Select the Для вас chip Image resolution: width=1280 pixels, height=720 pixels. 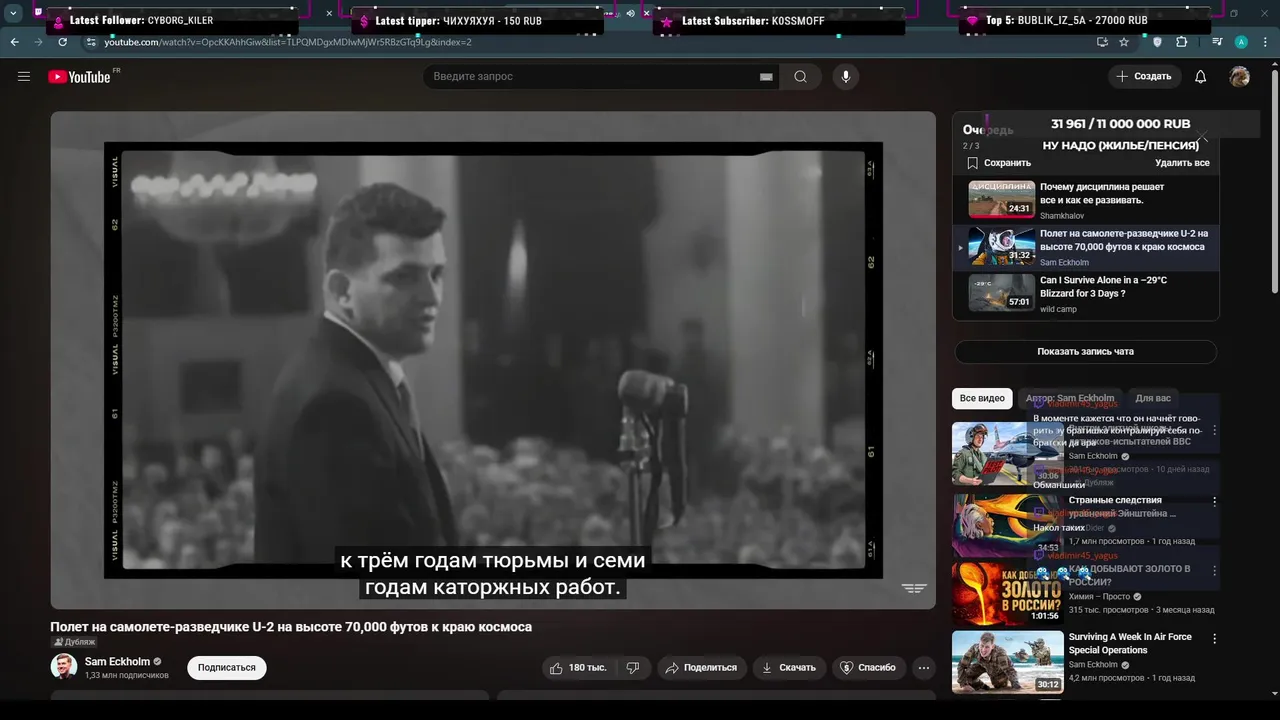1153,398
